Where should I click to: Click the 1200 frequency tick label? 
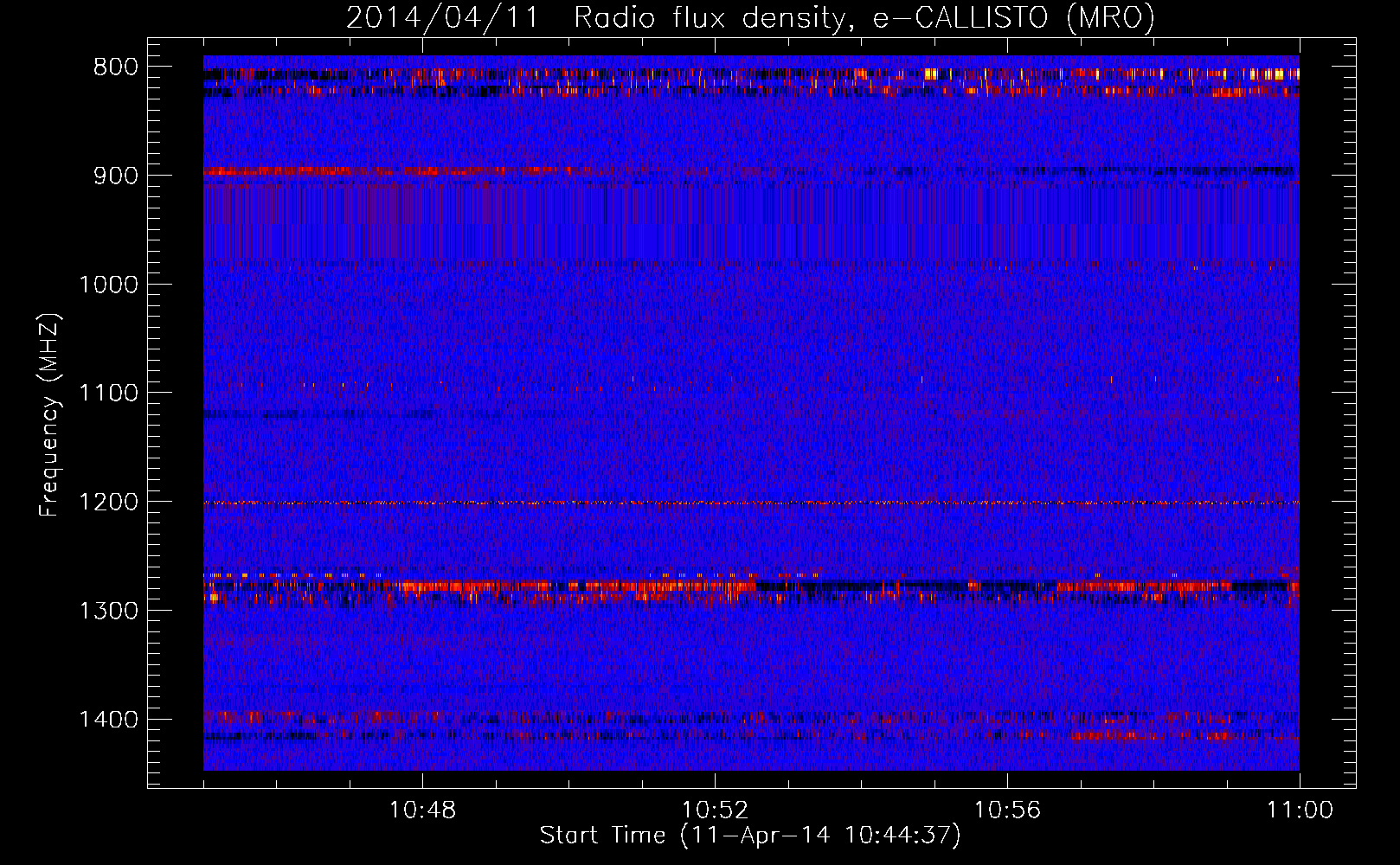click(108, 502)
